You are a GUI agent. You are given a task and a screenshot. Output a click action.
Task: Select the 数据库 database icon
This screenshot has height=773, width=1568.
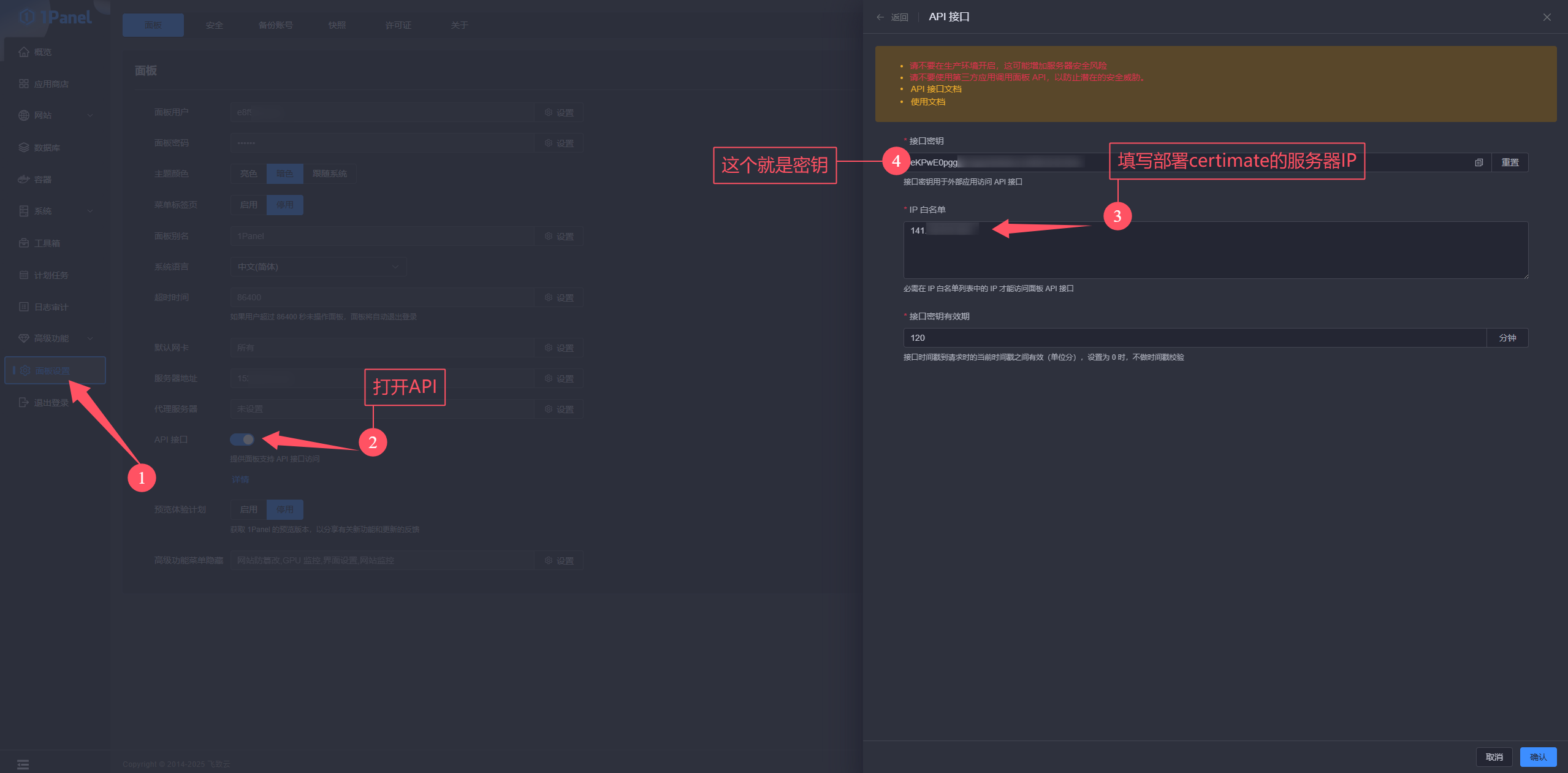(24, 148)
